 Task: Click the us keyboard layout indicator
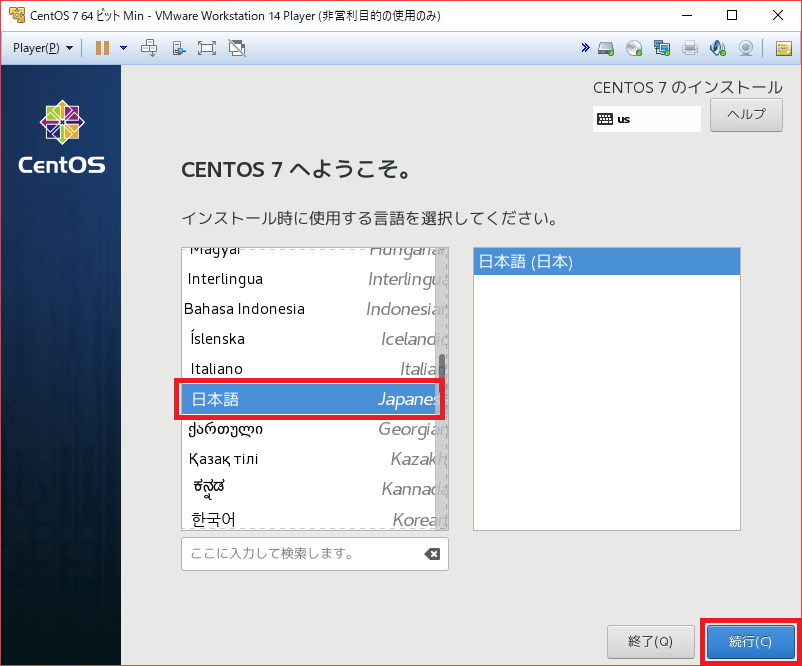point(647,119)
